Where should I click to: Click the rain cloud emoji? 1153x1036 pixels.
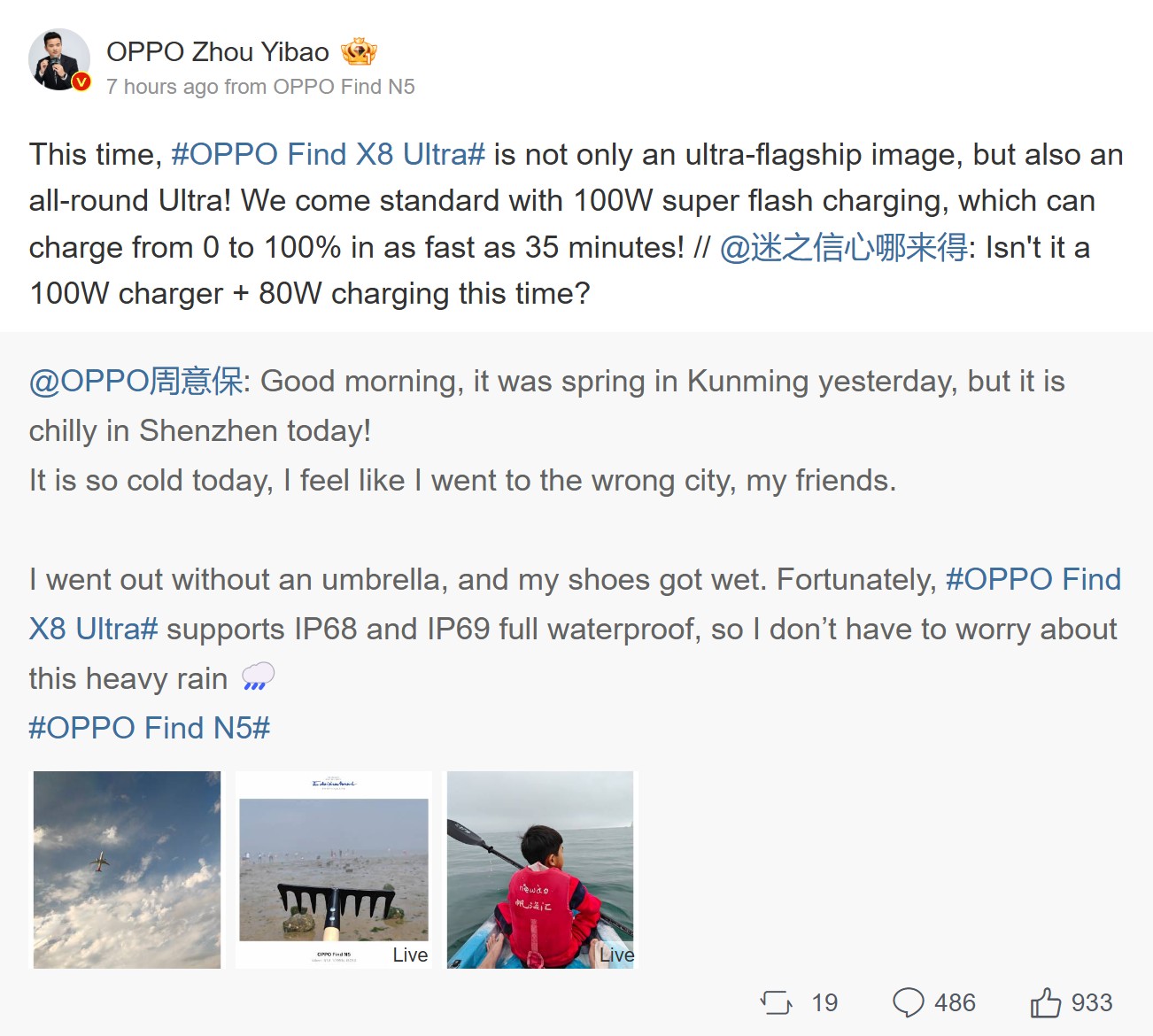pos(258,676)
